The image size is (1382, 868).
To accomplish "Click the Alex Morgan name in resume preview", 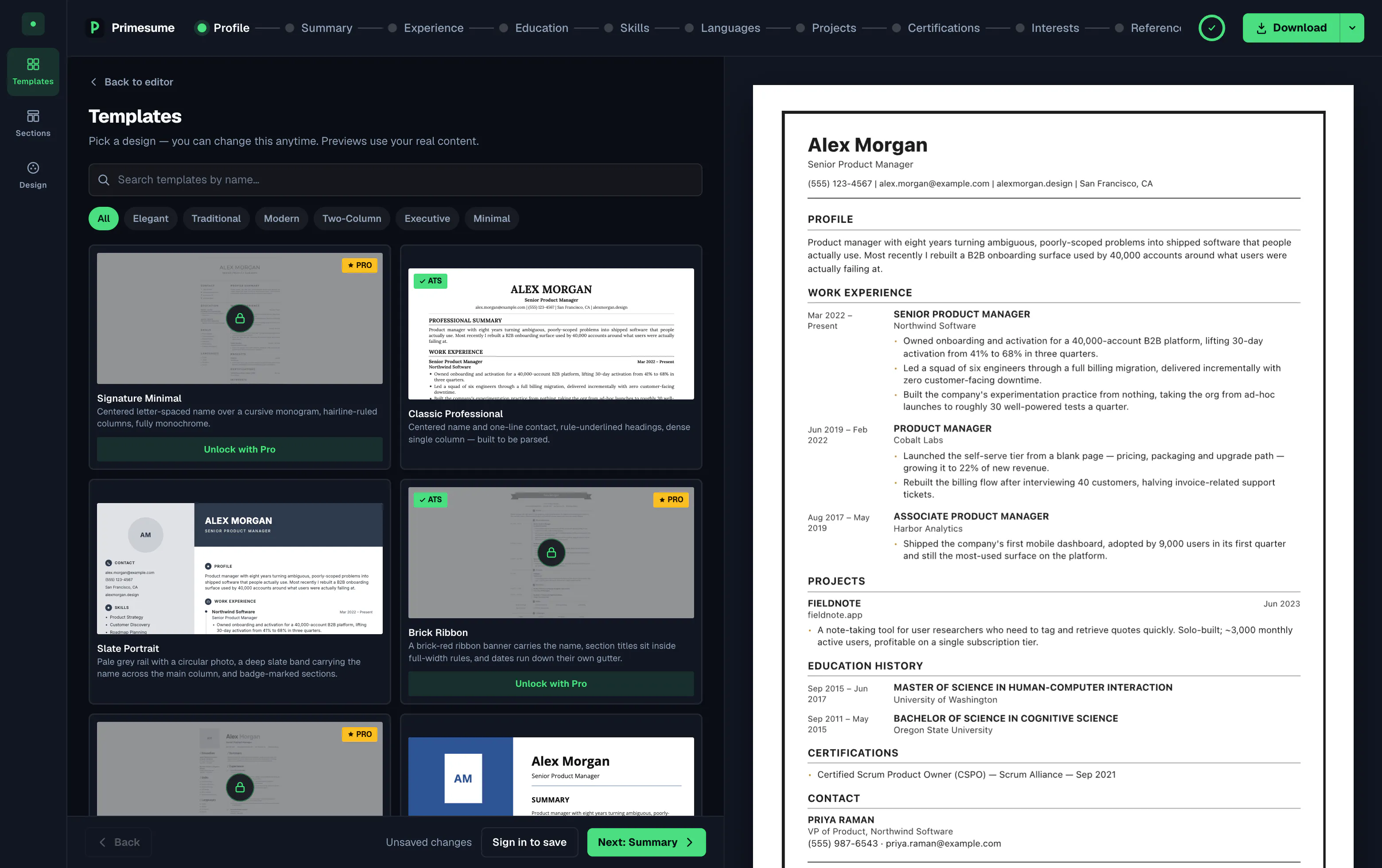I will pos(867,145).
